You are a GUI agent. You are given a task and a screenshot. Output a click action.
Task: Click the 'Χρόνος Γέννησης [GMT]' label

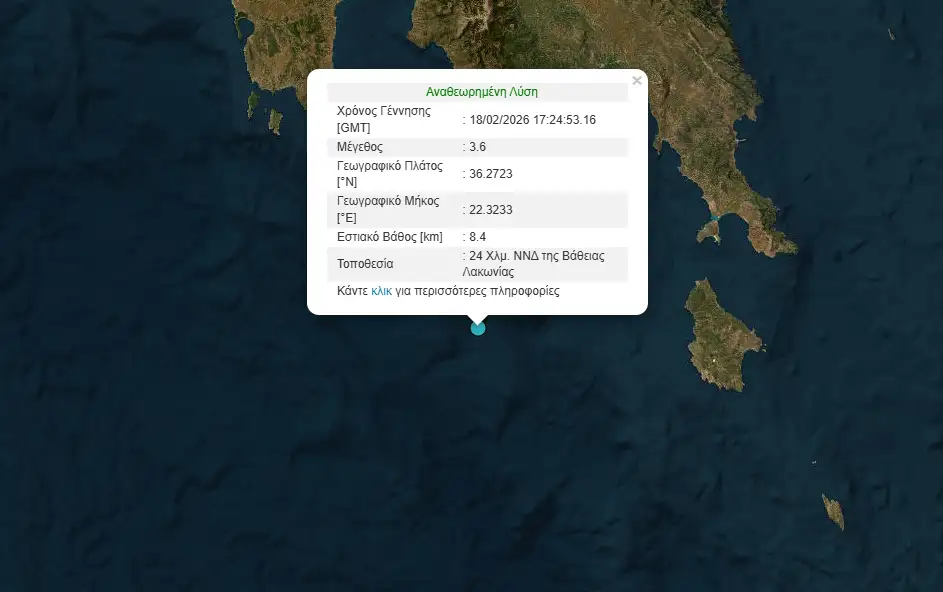(x=384, y=119)
